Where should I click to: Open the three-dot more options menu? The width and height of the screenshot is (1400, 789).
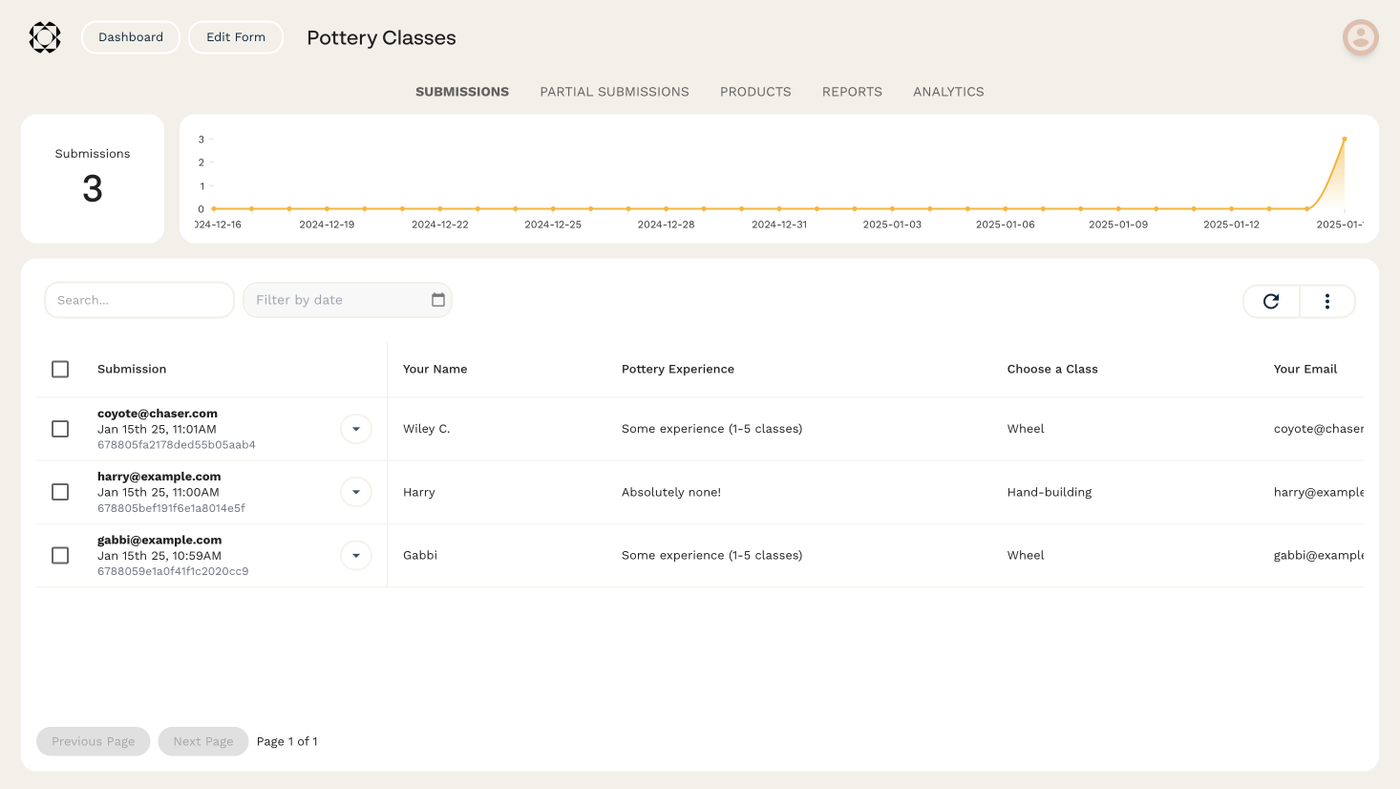(x=1327, y=301)
